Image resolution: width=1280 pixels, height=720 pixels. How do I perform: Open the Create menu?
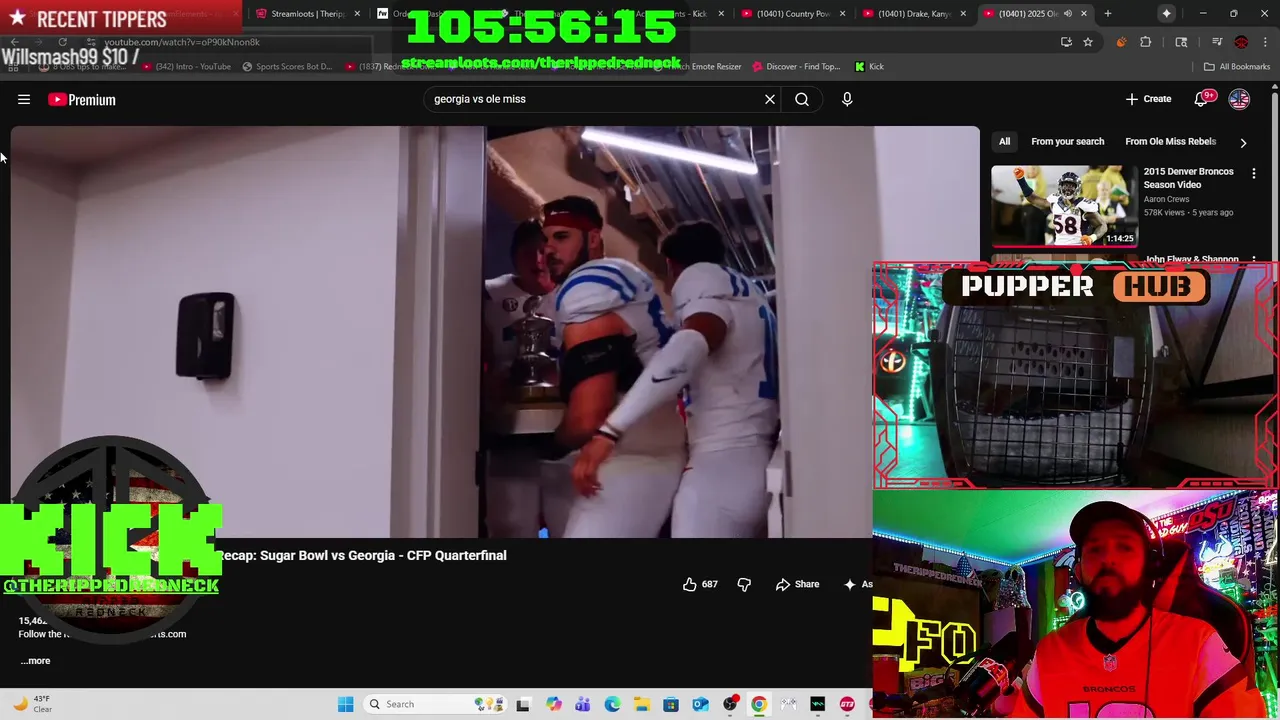pos(1148,99)
